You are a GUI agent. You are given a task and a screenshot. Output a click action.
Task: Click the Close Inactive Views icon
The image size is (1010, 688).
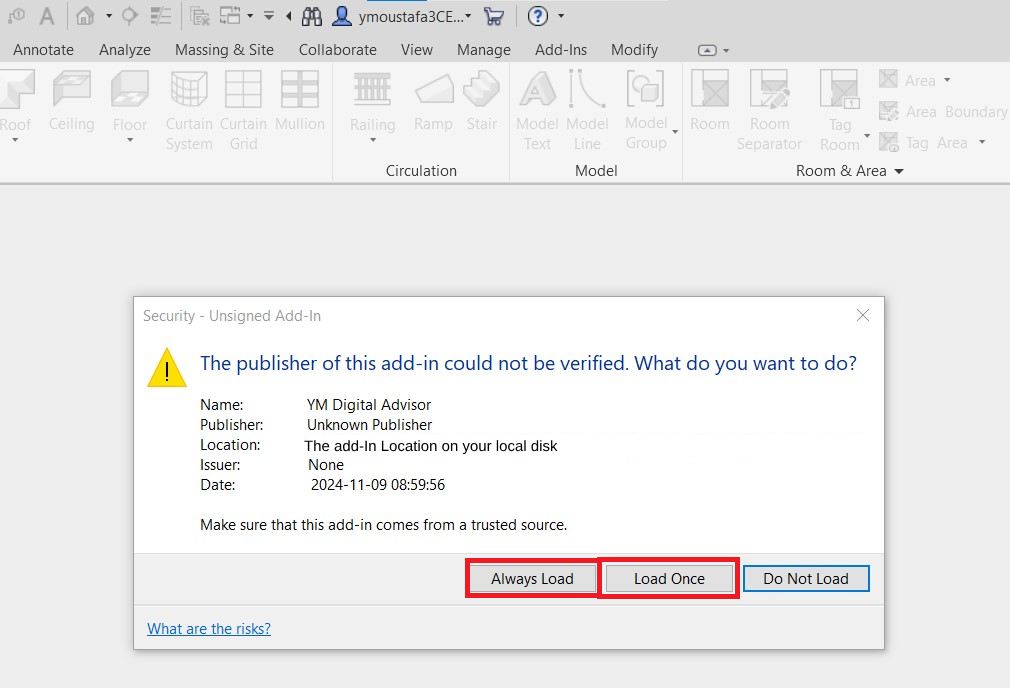(200, 16)
